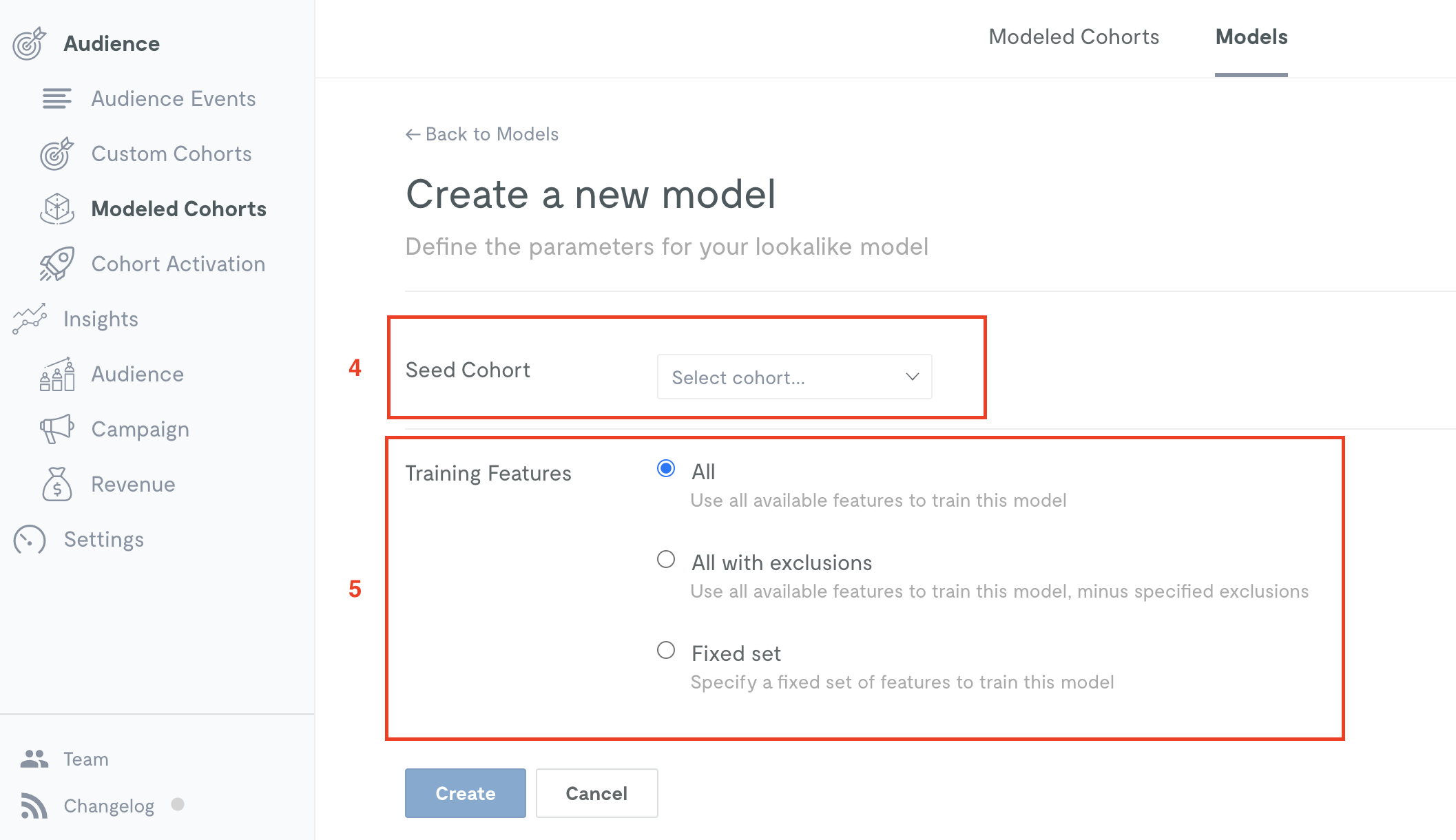Click the Modeled Cohorts cube icon
This screenshot has width=1456, height=840.
point(56,209)
